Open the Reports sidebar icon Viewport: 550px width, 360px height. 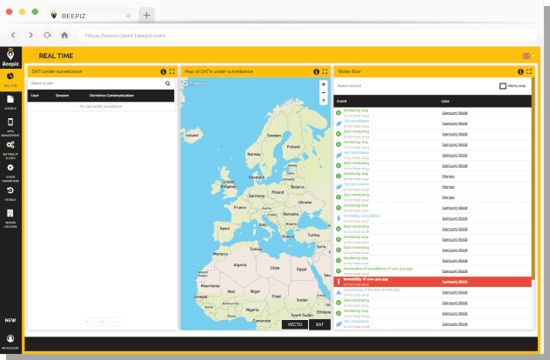[11, 100]
